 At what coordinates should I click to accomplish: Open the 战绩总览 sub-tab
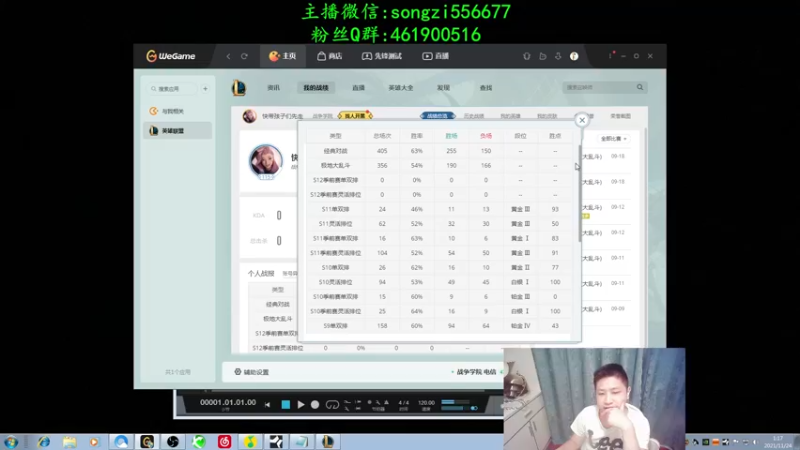click(x=437, y=116)
